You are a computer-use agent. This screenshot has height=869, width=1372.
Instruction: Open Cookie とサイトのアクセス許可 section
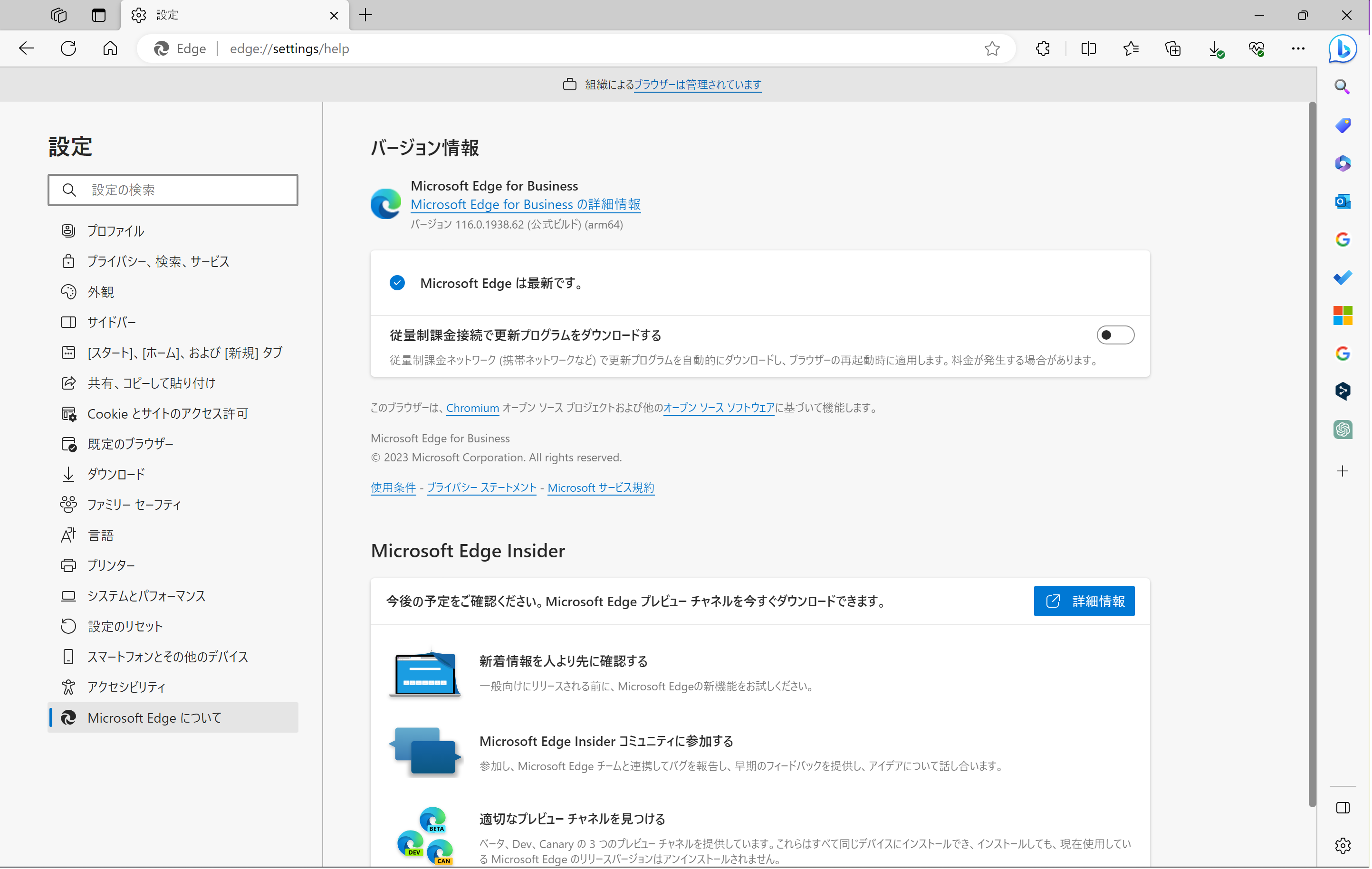point(173,413)
